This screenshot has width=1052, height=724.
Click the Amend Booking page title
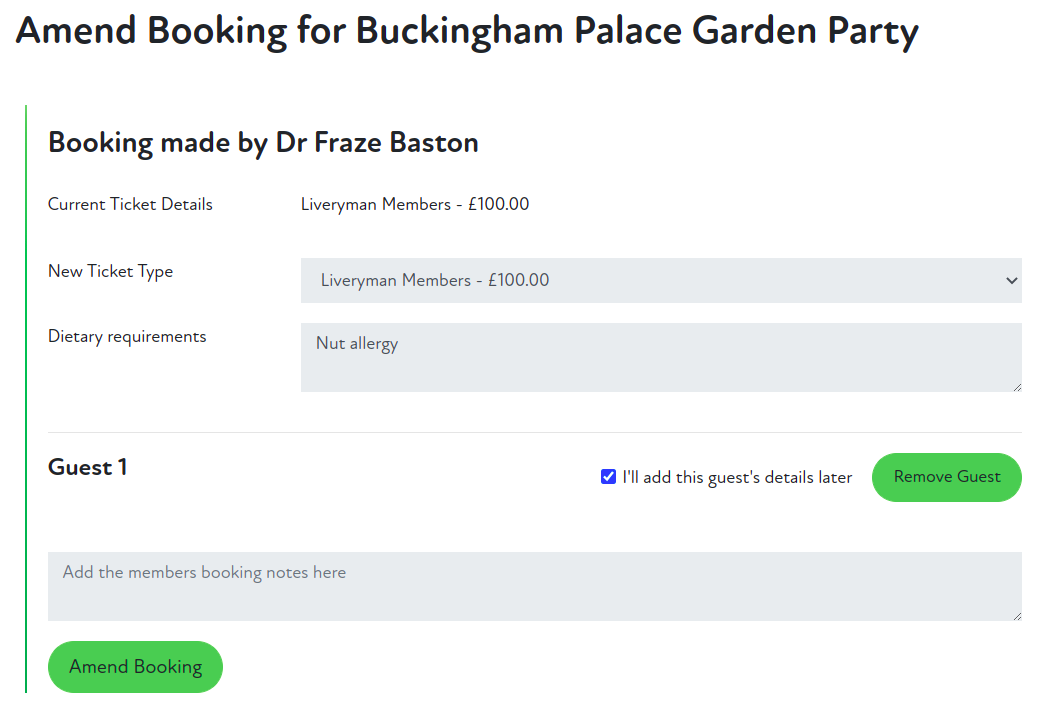point(467,32)
